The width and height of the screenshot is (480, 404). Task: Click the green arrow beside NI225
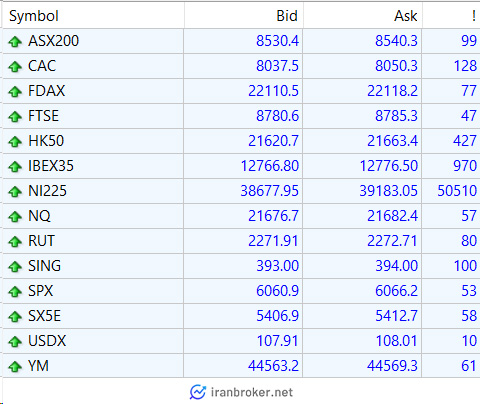tap(15, 192)
